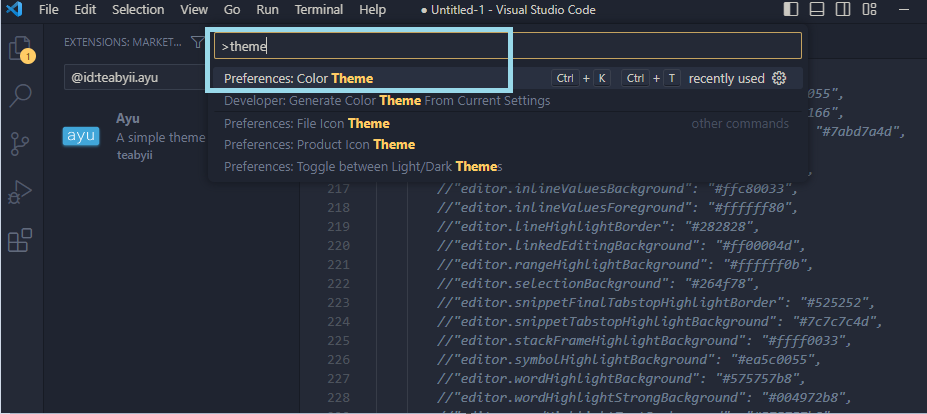Screen dimensions: 927x414
Task: Minimize the Visual Studio Code window
Action: click(x=905, y=9)
